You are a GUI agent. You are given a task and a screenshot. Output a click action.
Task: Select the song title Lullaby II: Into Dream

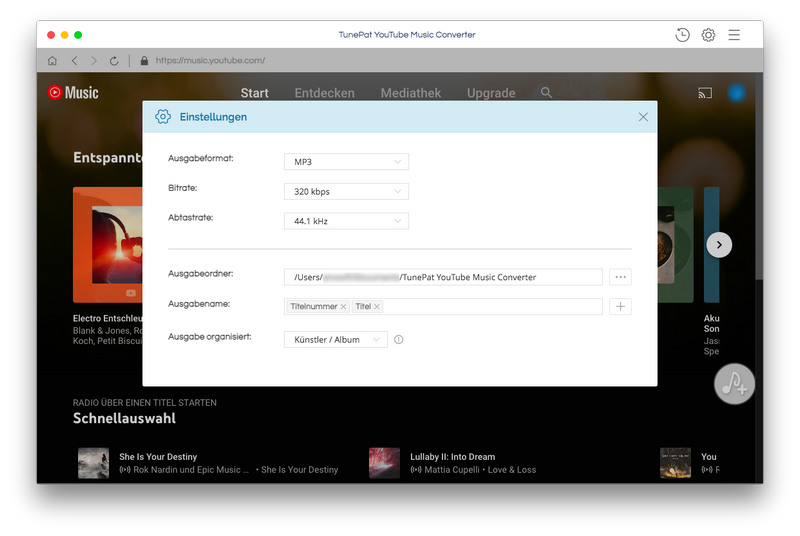coord(453,457)
